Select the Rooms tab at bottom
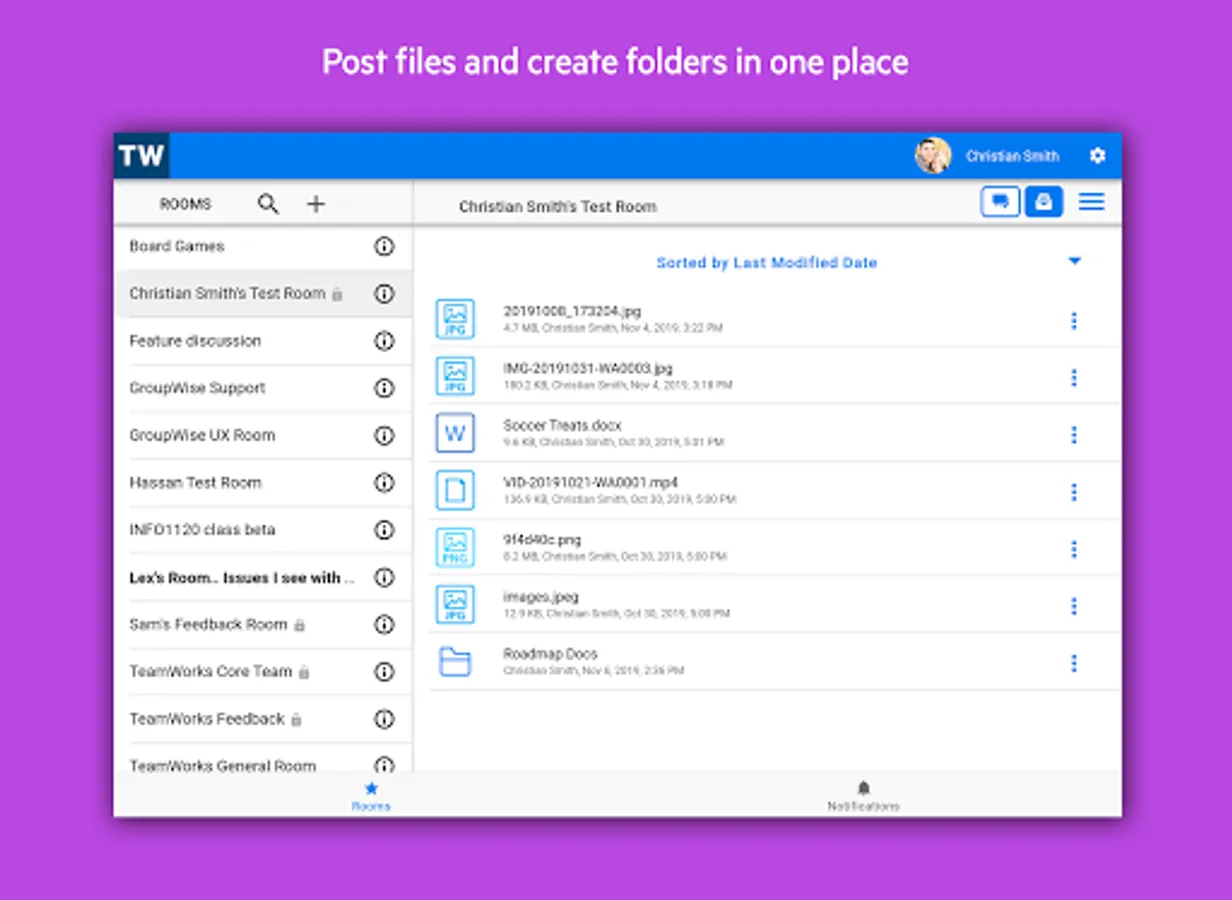1232x900 pixels. (x=371, y=795)
